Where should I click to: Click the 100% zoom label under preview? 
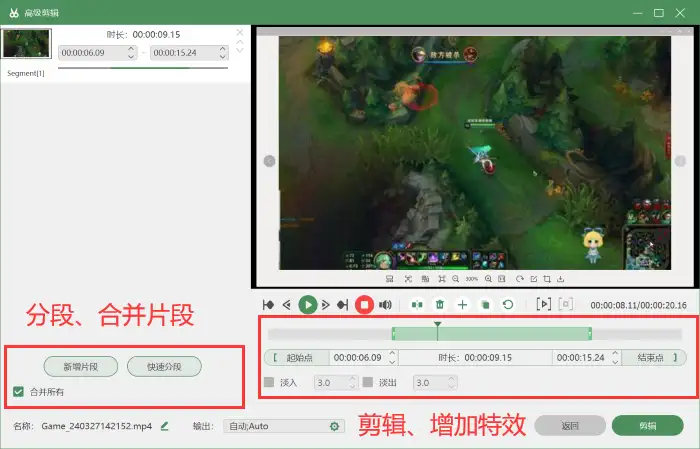coord(472,279)
